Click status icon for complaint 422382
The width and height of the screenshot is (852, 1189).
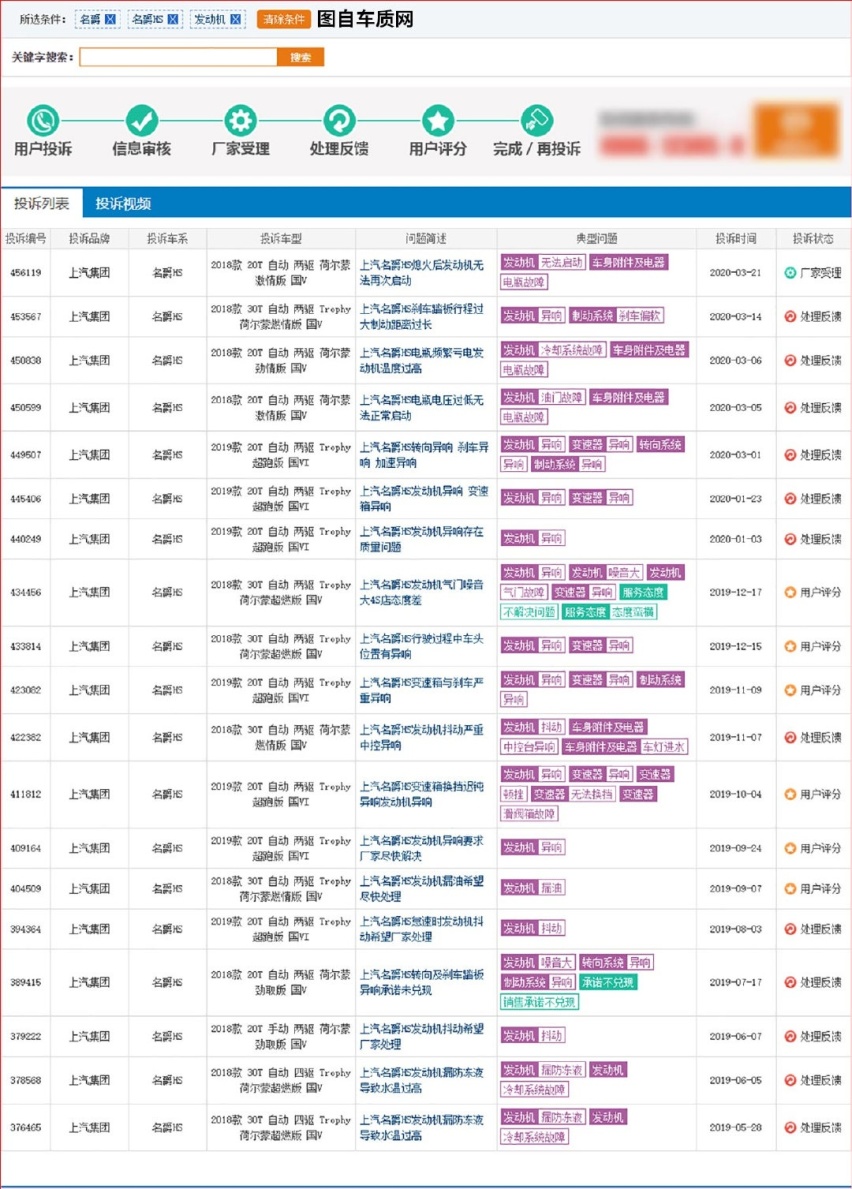(790, 737)
